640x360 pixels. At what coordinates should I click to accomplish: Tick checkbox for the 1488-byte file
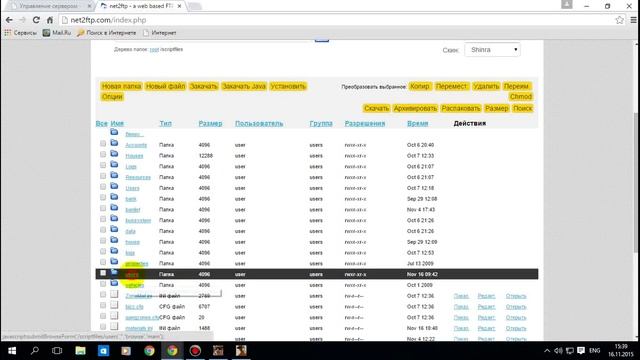(103, 327)
